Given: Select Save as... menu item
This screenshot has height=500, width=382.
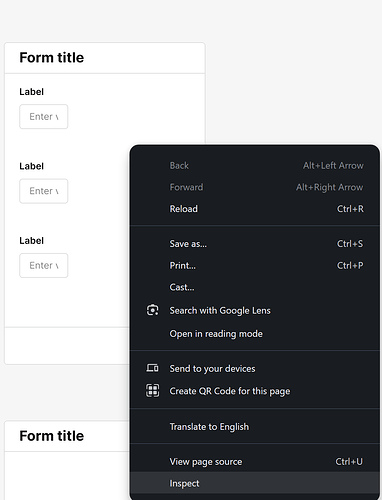Looking at the screenshot, I should (255, 244).
